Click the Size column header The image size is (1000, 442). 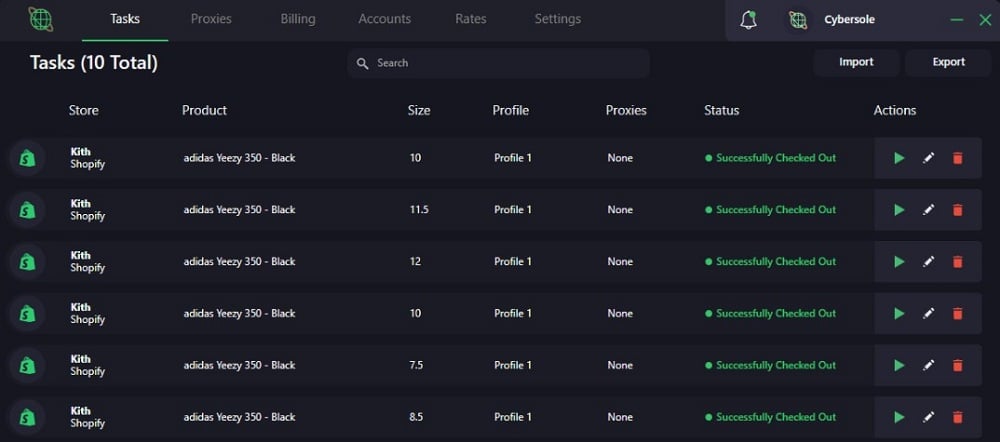coord(419,110)
